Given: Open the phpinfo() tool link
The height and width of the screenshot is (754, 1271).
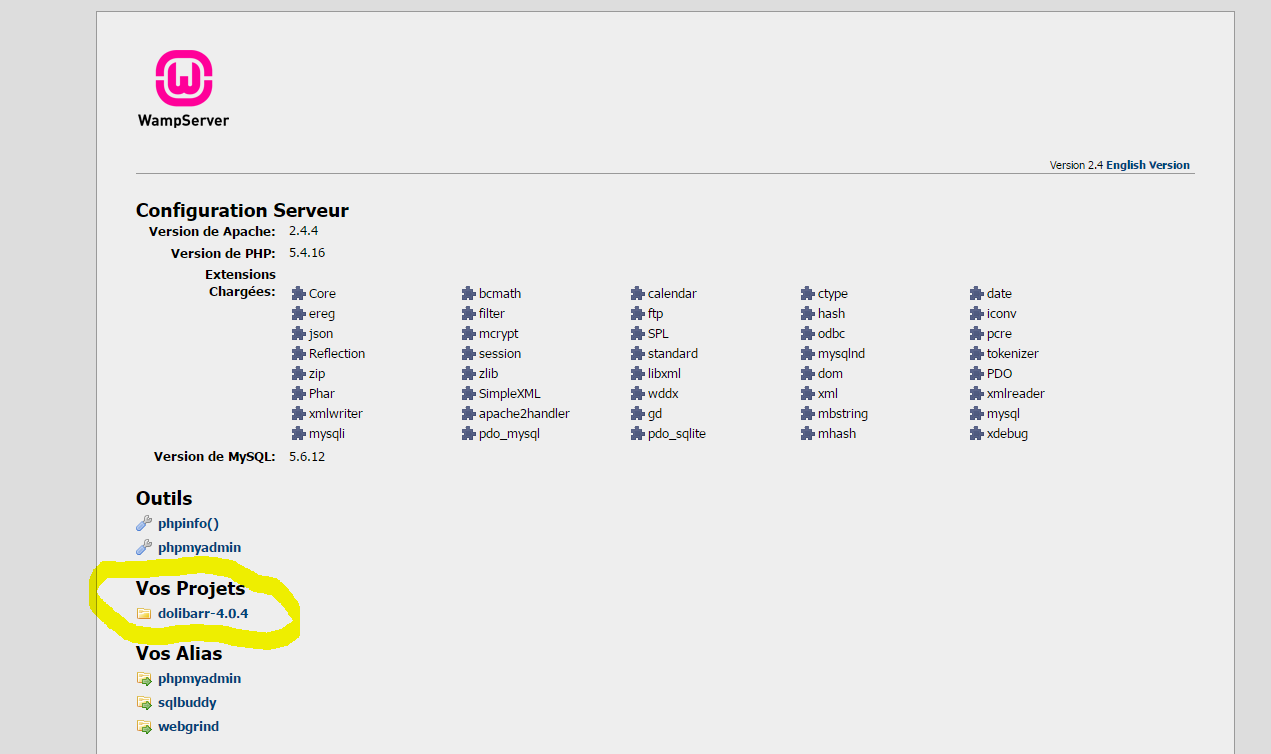Looking at the screenshot, I should pyautogui.click(x=188, y=523).
